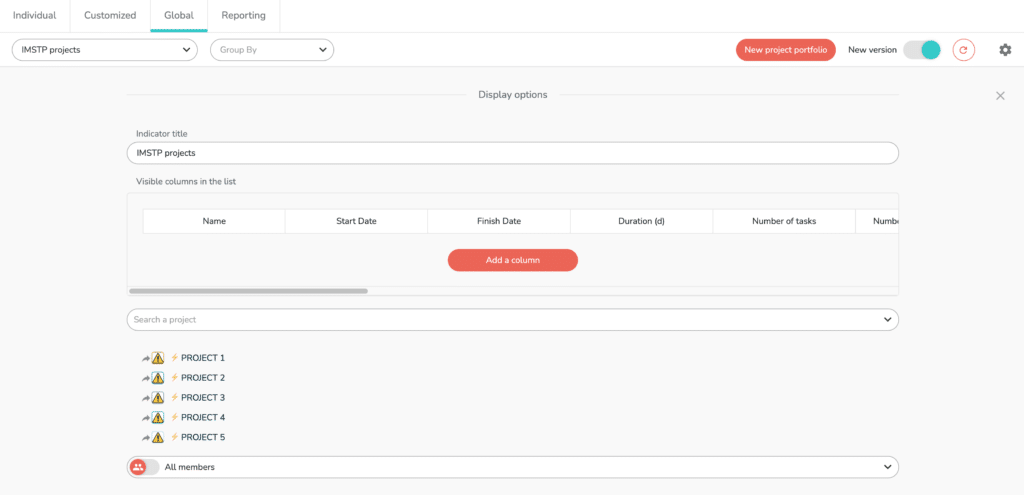Click the Add a column button
The width and height of the screenshot is (1024, 495).
(513, 260)
